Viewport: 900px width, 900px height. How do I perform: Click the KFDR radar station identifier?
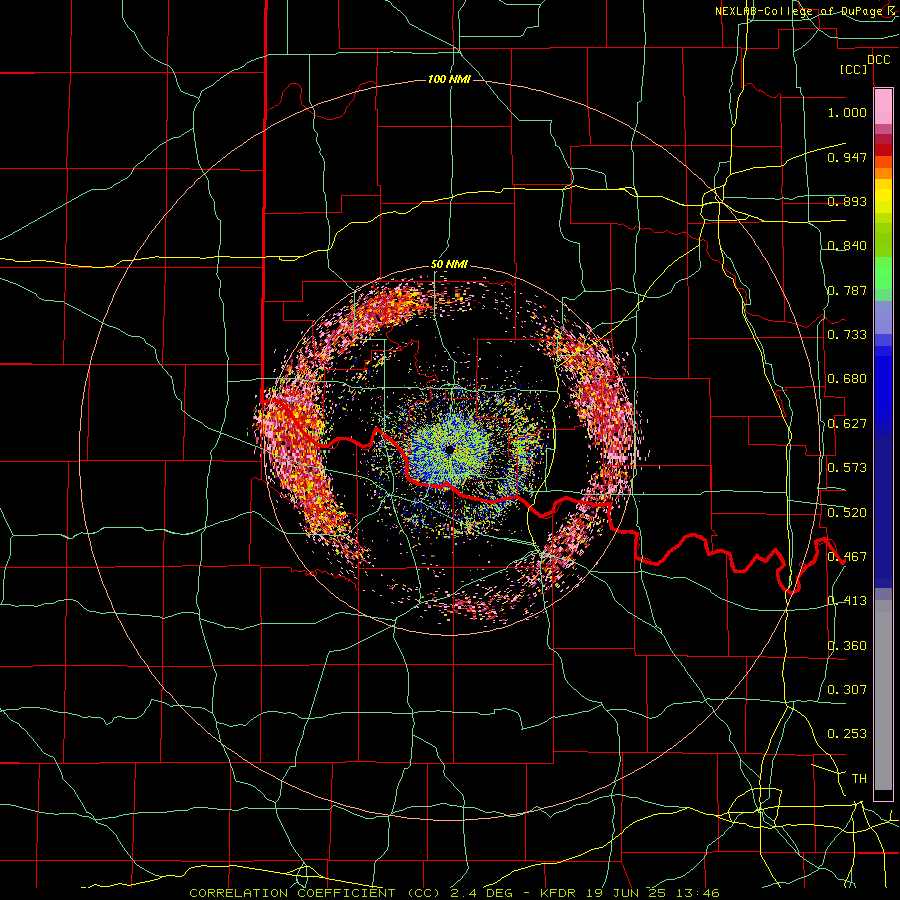click(x=560, y=893)
